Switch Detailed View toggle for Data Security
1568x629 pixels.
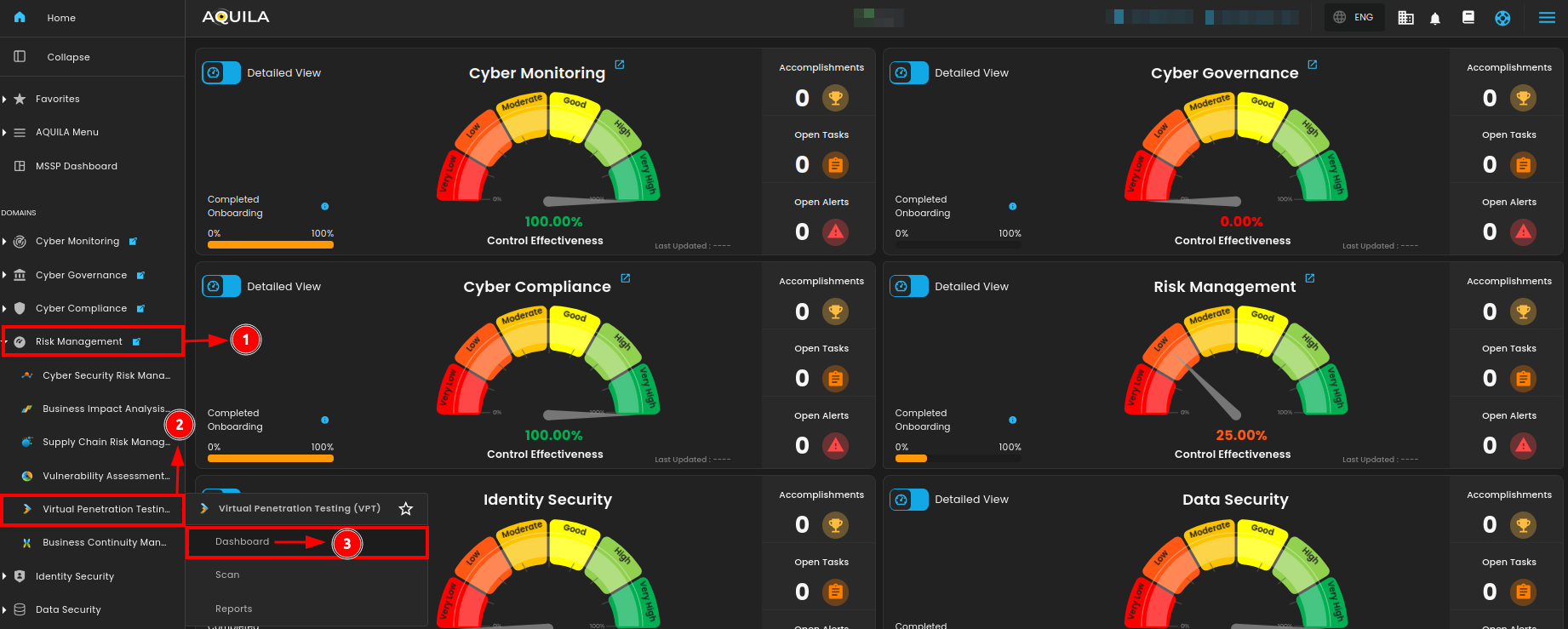pyautogui.click(x=909, y=500)
